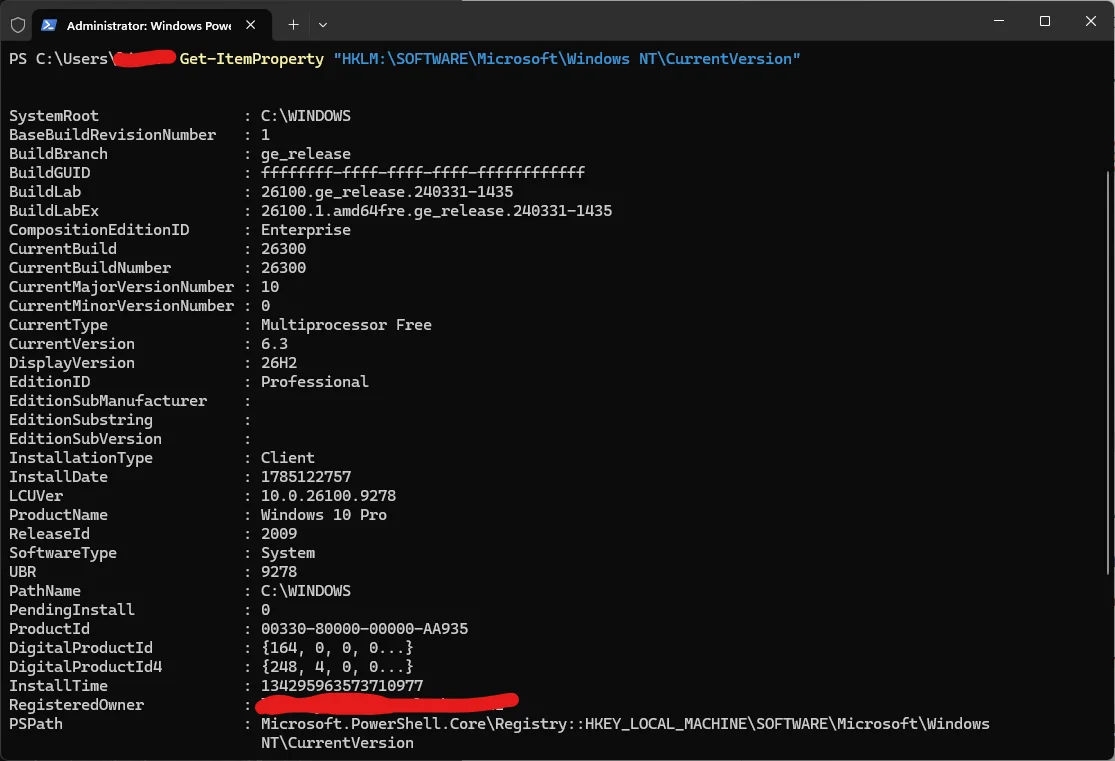1115x761 pixels.
Task: Minimize the terminal window
Action: coord(998,21)
